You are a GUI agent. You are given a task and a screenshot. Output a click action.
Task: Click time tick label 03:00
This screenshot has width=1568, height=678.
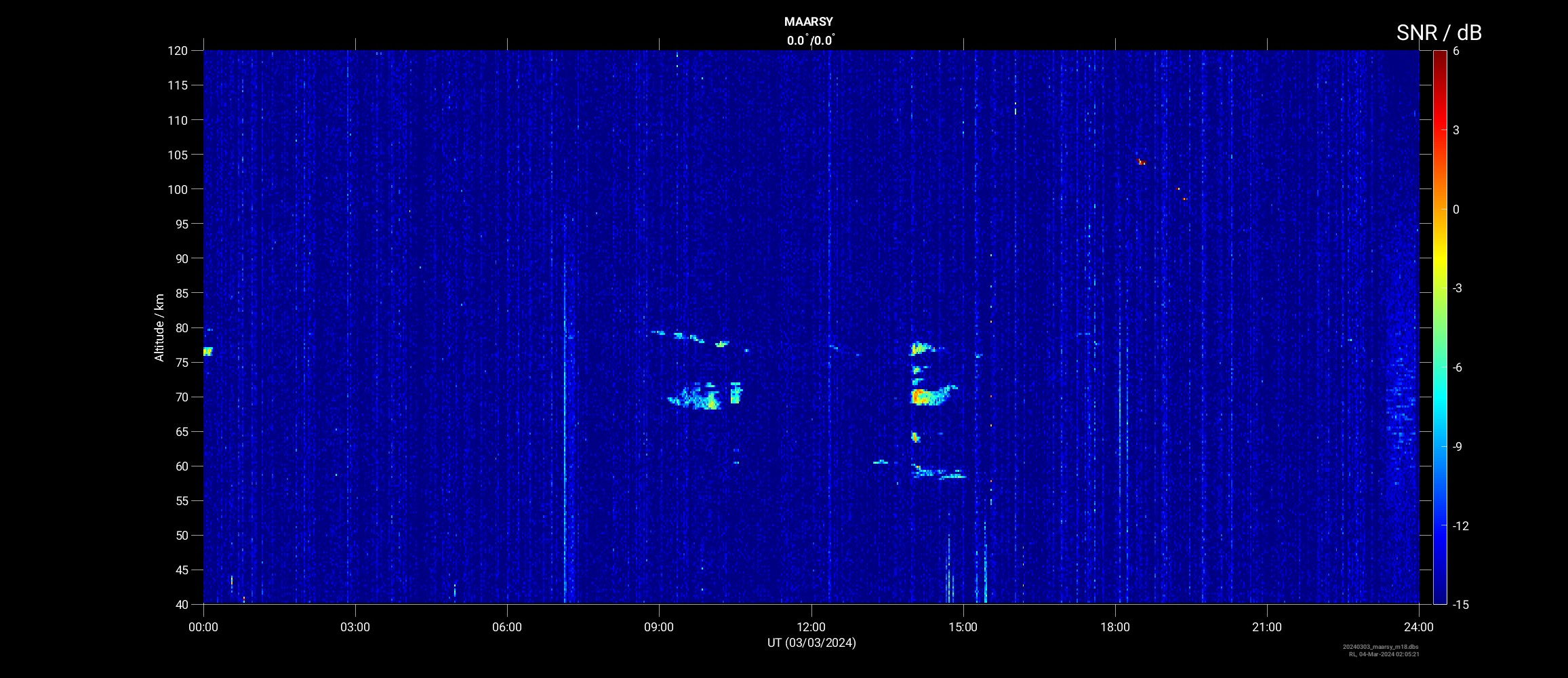pos(355,627)
